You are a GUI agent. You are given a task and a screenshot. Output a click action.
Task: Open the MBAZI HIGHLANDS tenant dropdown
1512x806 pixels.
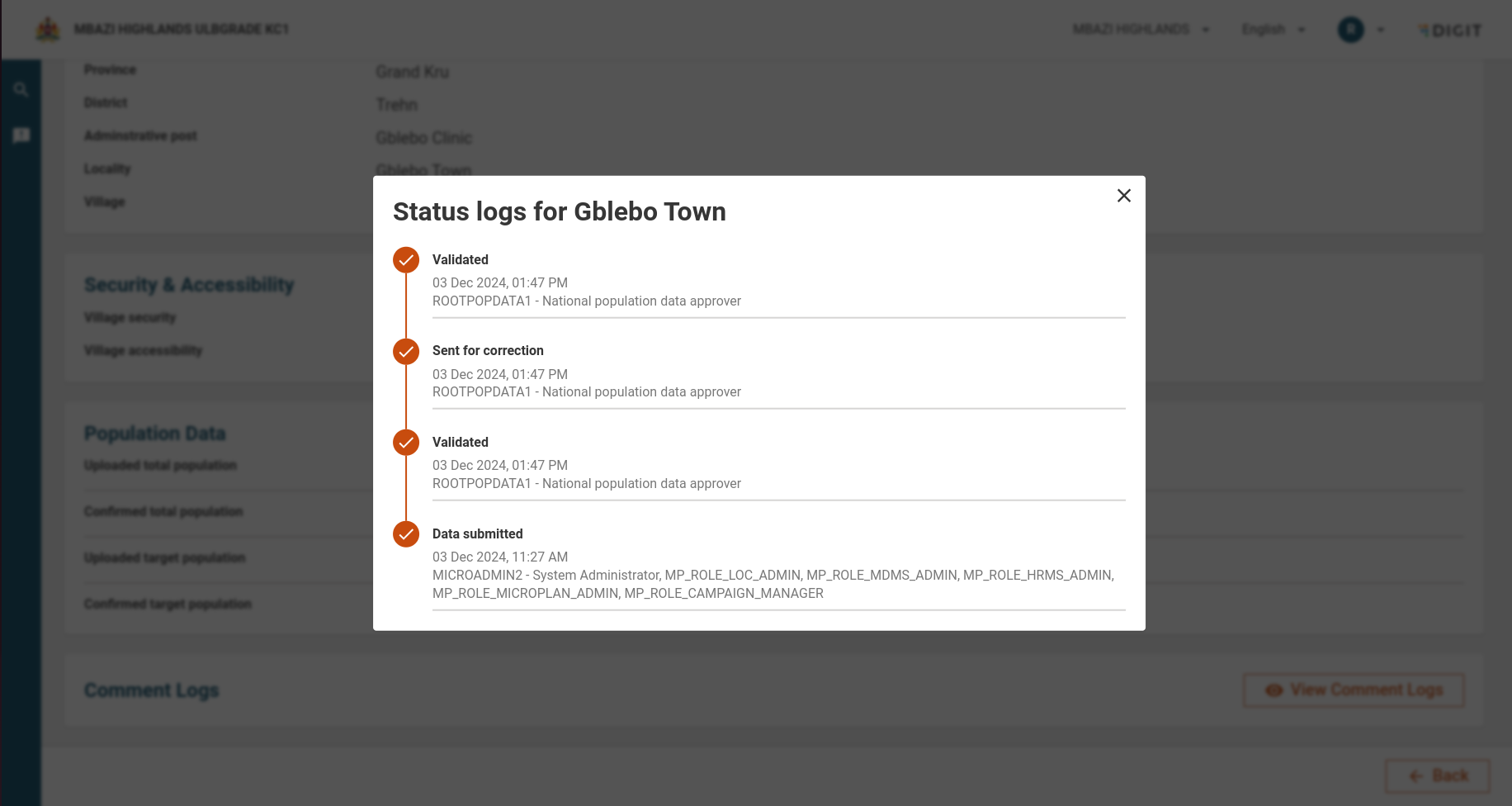[x=1141, y=30]
